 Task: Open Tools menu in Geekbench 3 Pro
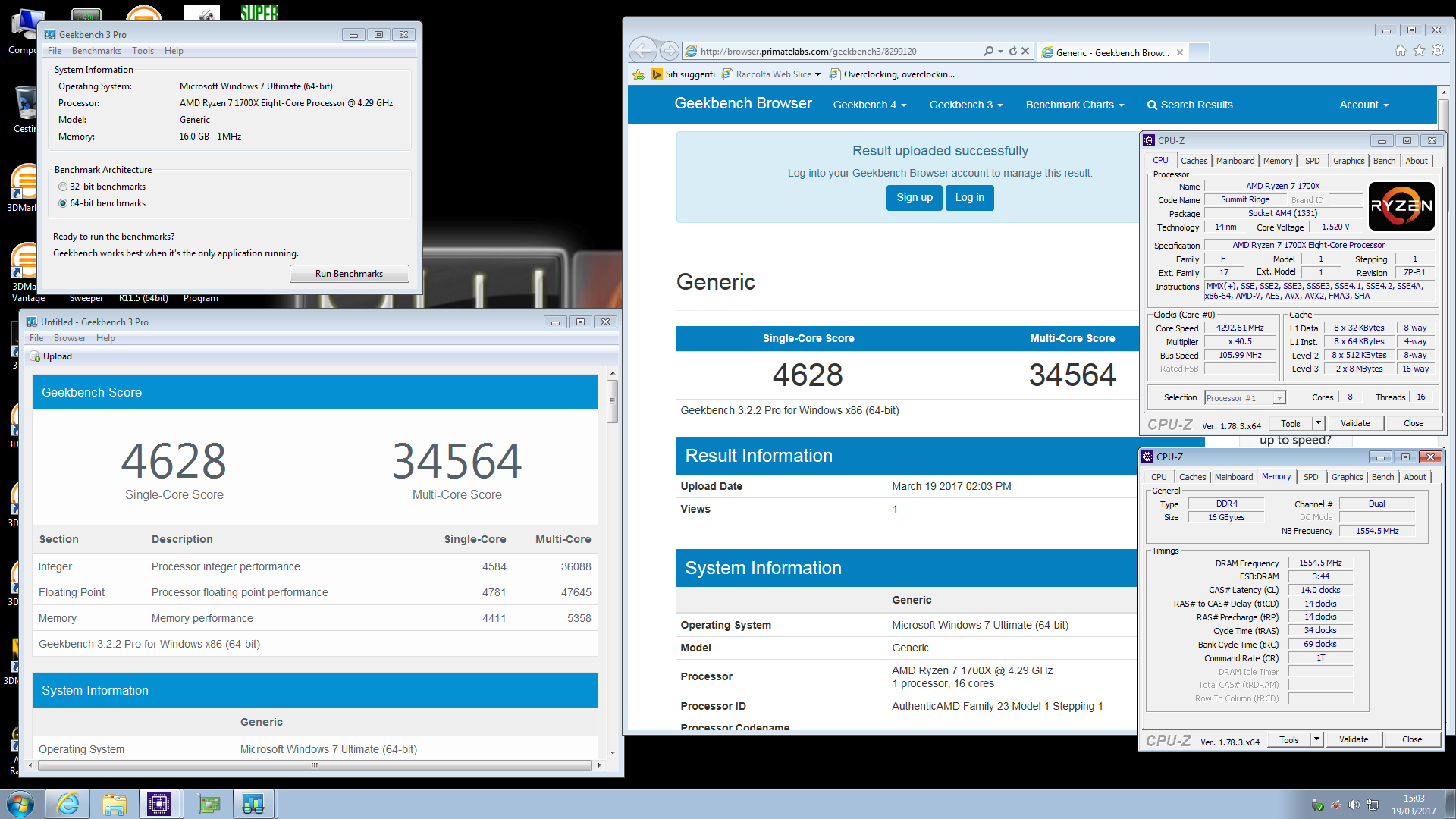pyautogui.click(x=143, y=51)
